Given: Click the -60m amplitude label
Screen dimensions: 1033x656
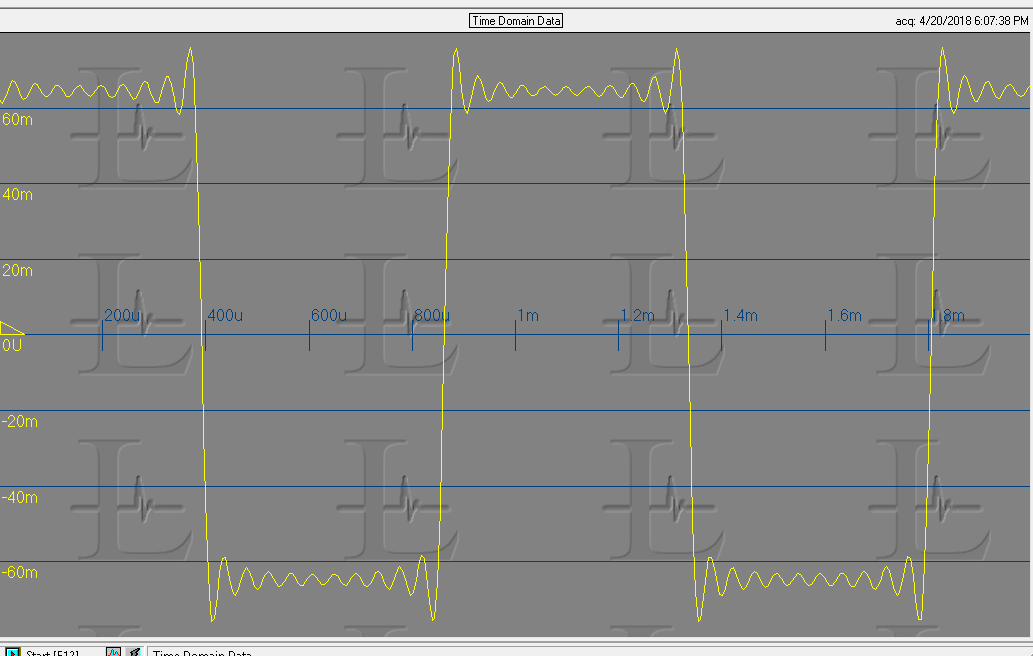Looking at the screenshot, I should click(20, 572).
